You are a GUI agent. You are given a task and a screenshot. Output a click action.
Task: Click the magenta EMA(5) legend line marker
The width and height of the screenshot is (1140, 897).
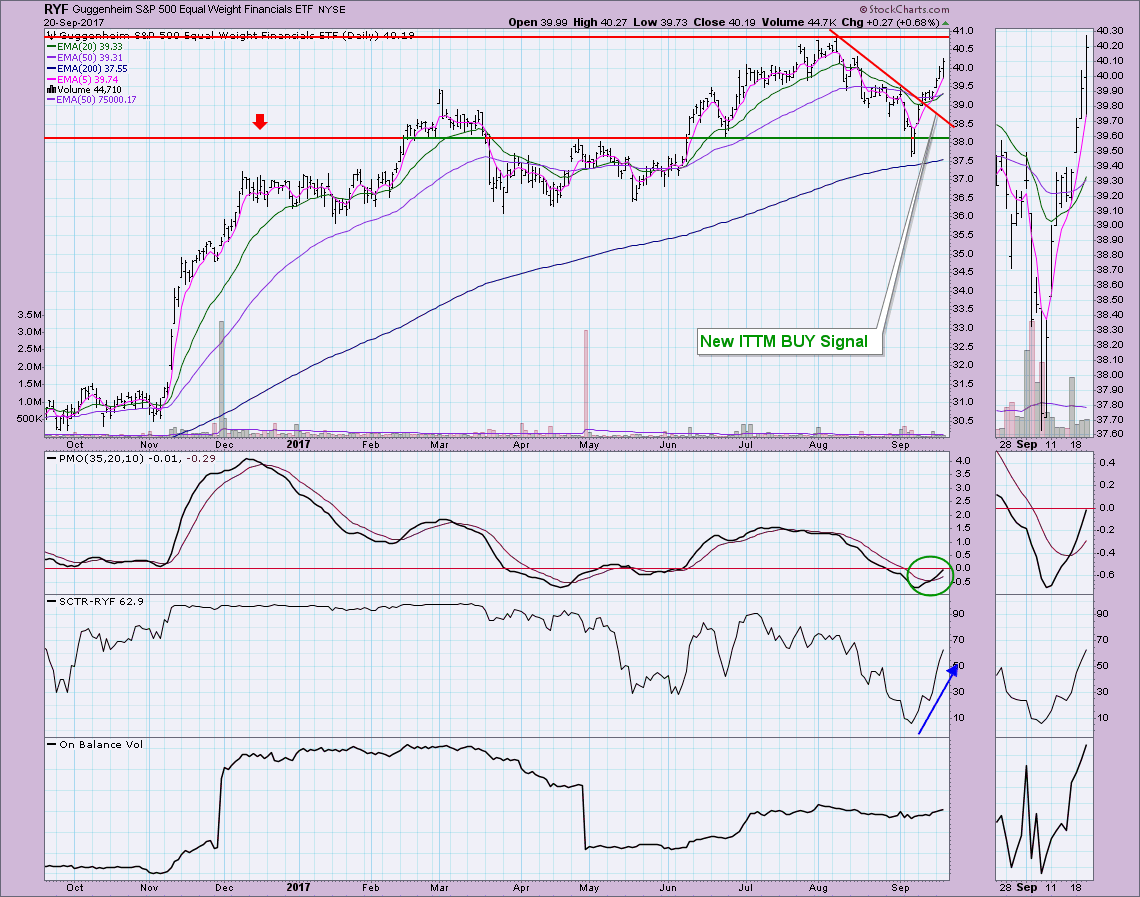(x=51, y=79)
